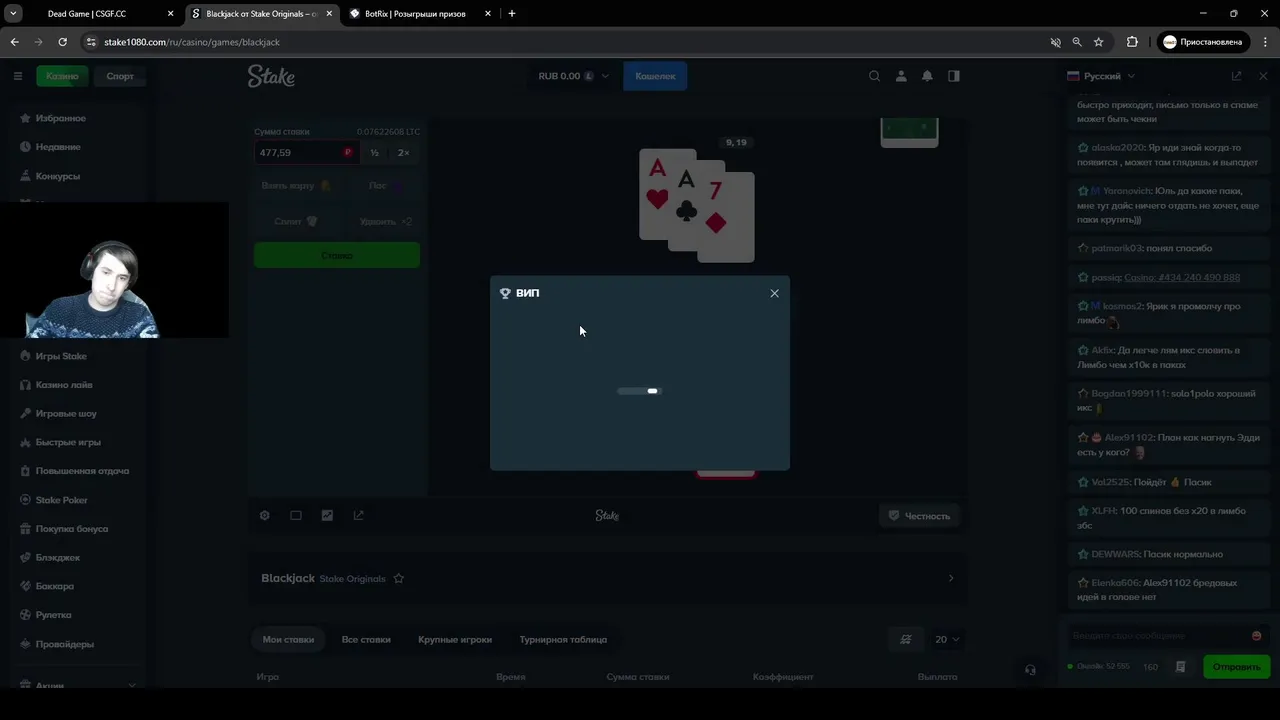Close the ВИП popup dialog

tap(774, 293)
